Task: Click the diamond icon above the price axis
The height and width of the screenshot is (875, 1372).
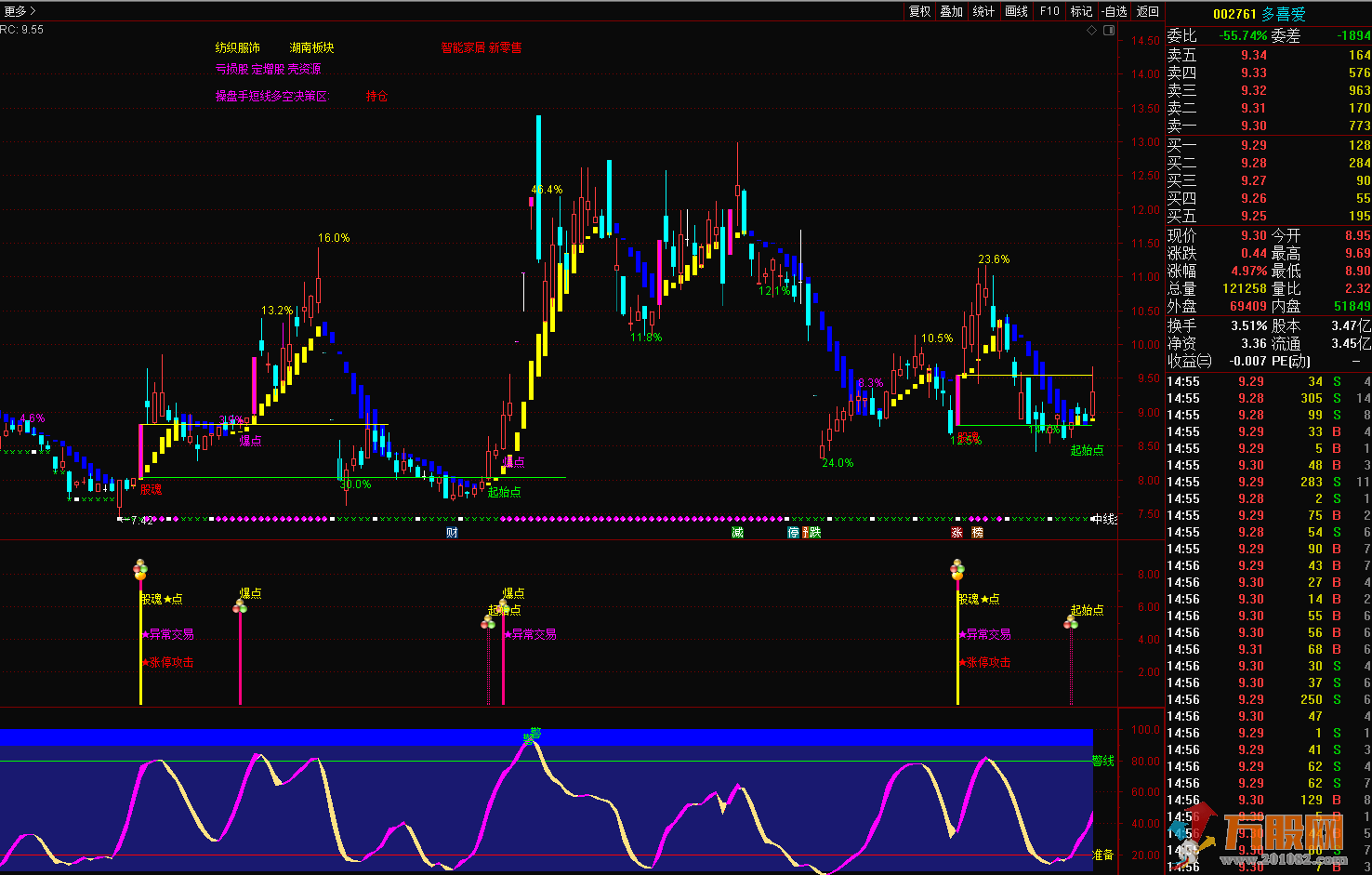Action: click(1092, 31)
